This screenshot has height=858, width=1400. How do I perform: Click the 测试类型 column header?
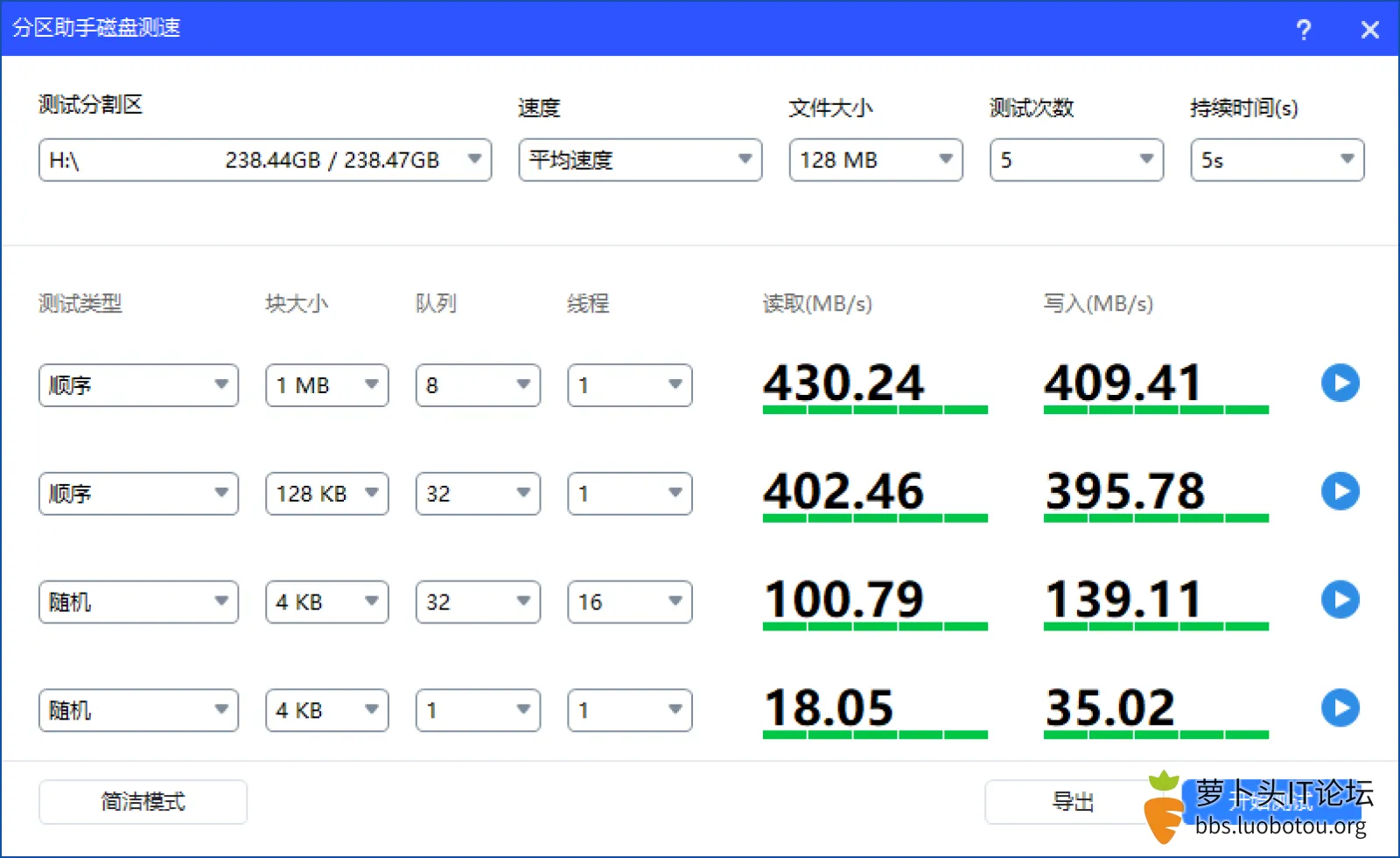coord(80,304)
